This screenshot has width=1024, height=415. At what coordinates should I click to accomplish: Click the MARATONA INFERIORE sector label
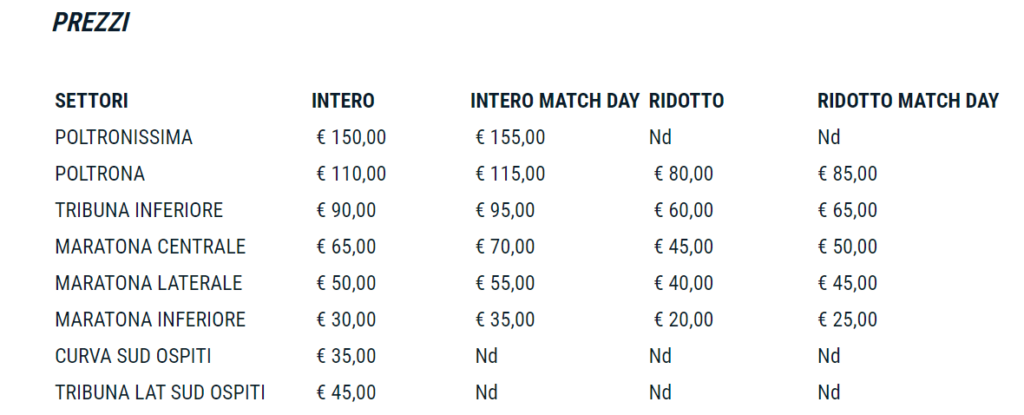point(150,320)
